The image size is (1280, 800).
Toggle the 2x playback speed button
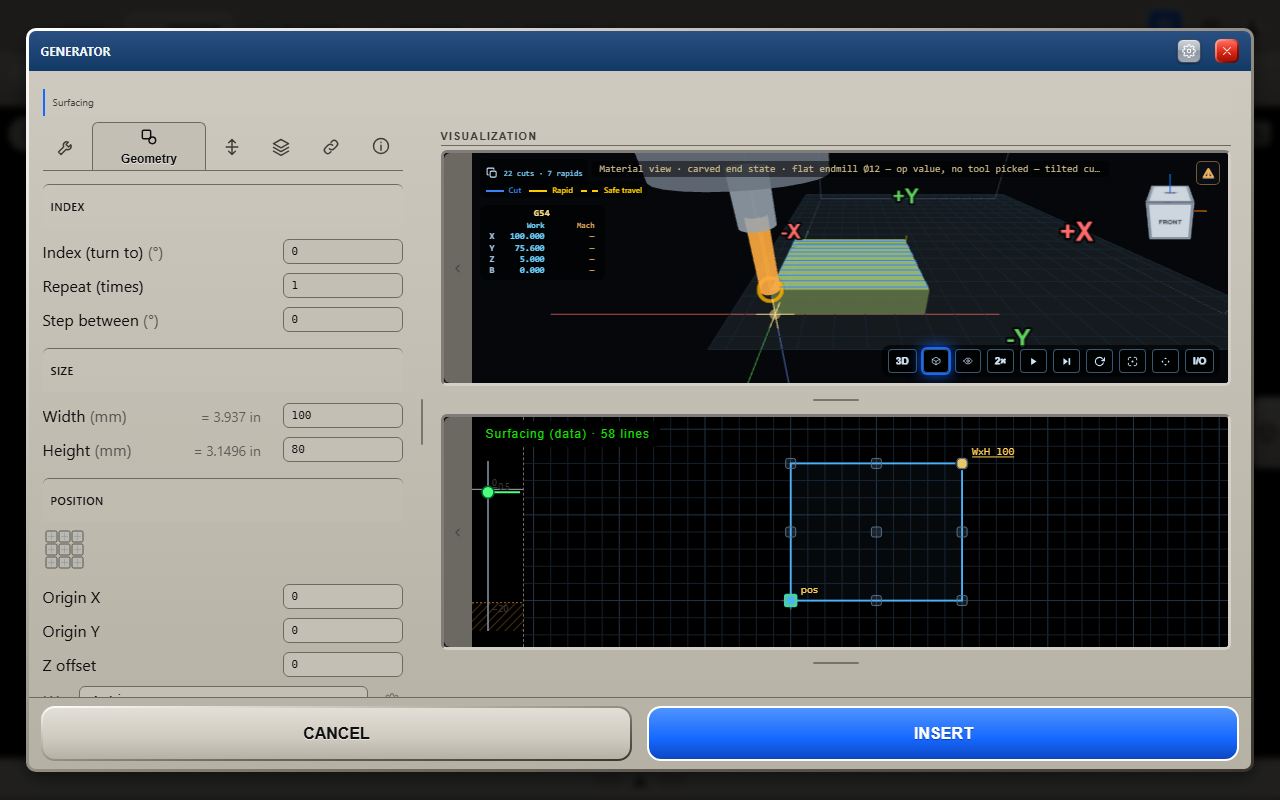coord(1000,361)
